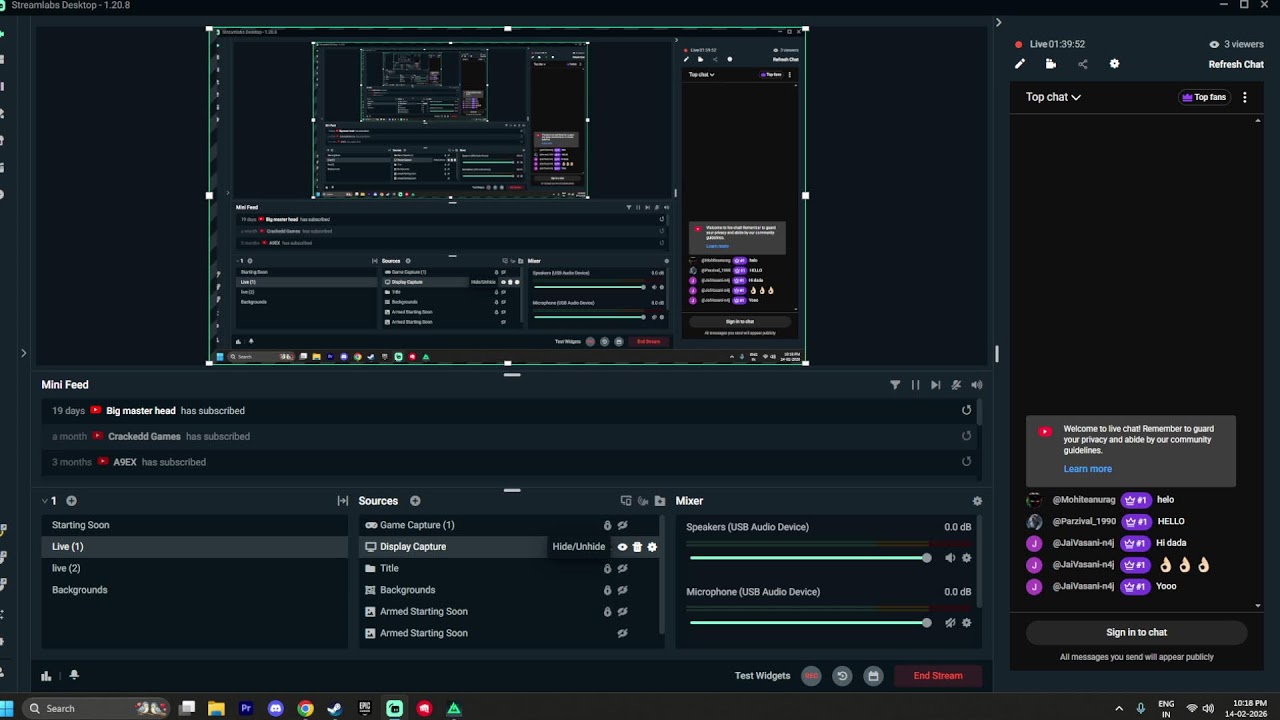Expand the left side panel arrow
Screen dimensions: 1280x720
point(23,353)
